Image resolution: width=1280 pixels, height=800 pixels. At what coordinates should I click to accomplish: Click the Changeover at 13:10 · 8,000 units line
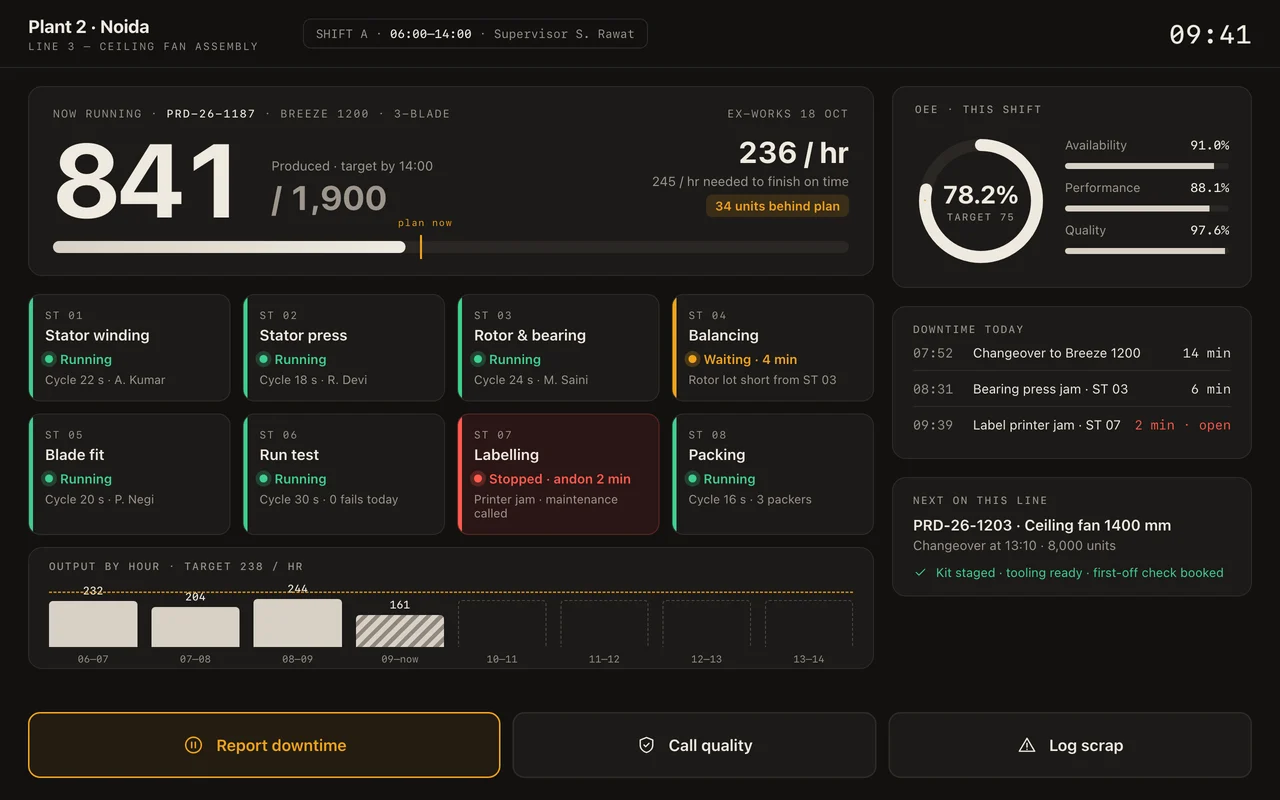pos(1014,546)
